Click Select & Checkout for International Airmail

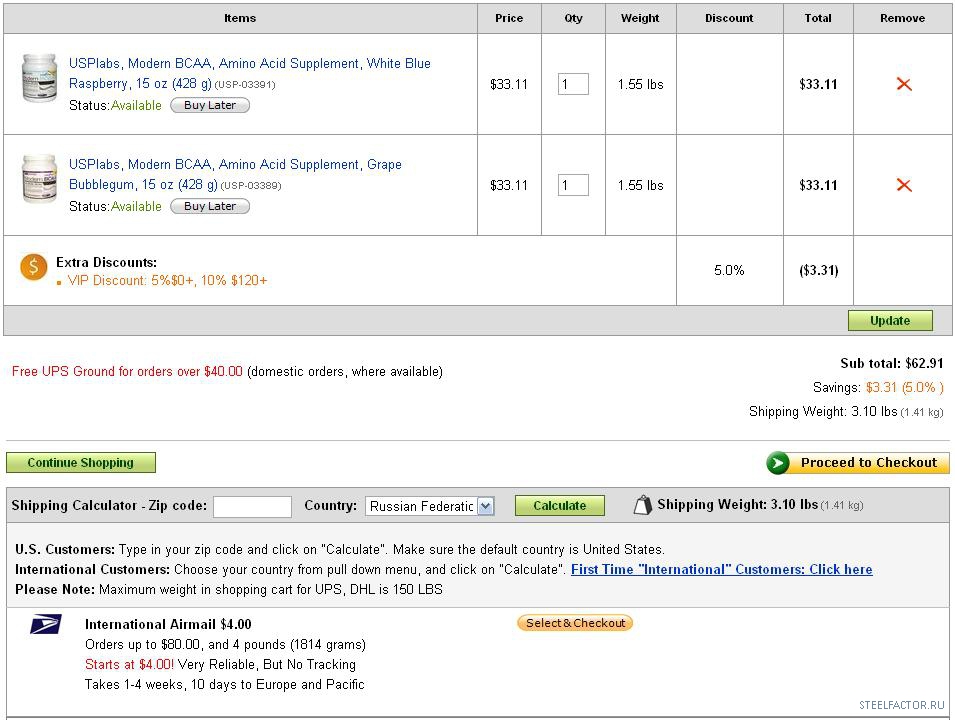pos(575,623)
